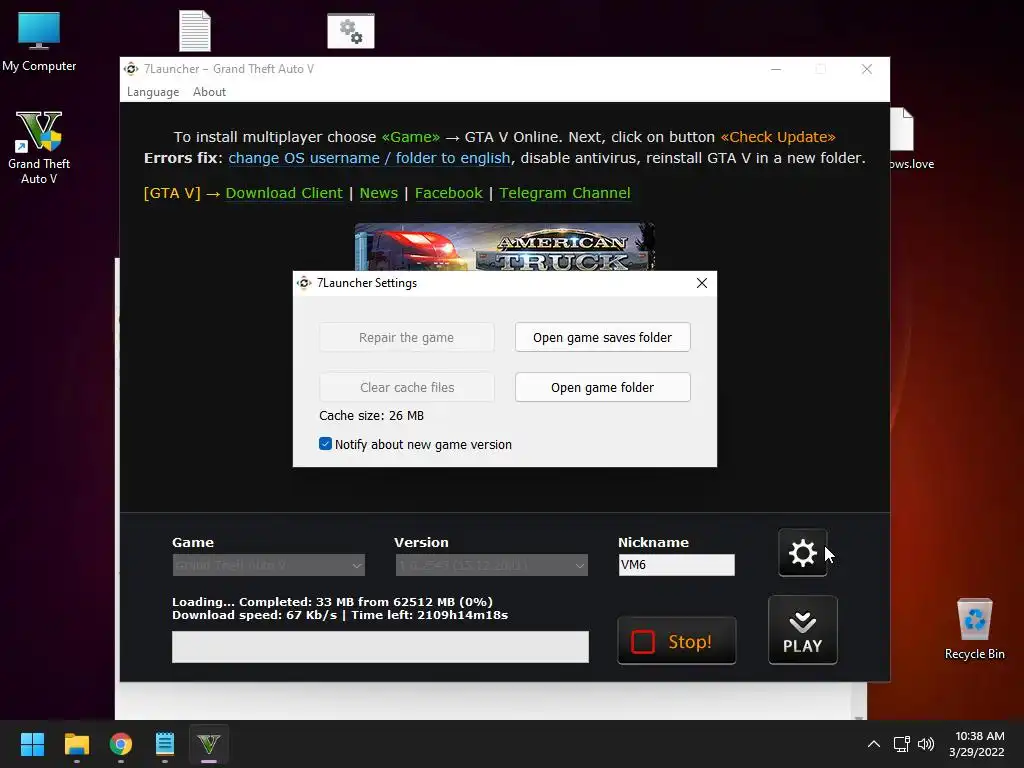
Task: Uncheck Notify about new game version
Action: point(325,444)
